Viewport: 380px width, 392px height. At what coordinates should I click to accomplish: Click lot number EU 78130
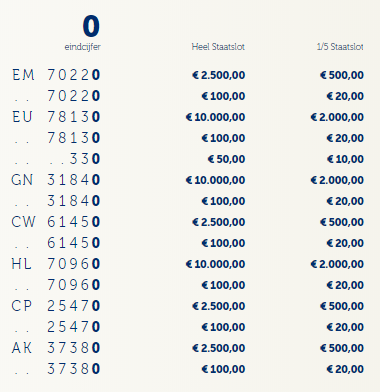[x=56, y=117]
